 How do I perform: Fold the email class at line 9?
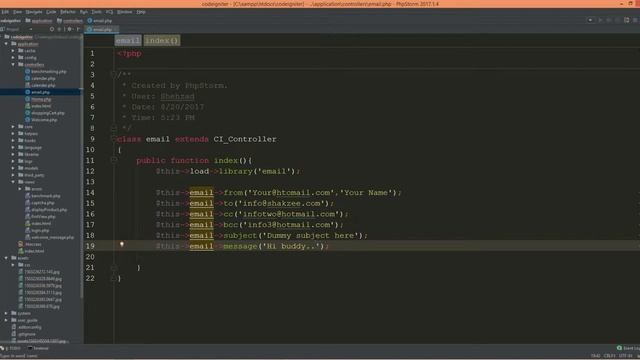coord(114,139)
